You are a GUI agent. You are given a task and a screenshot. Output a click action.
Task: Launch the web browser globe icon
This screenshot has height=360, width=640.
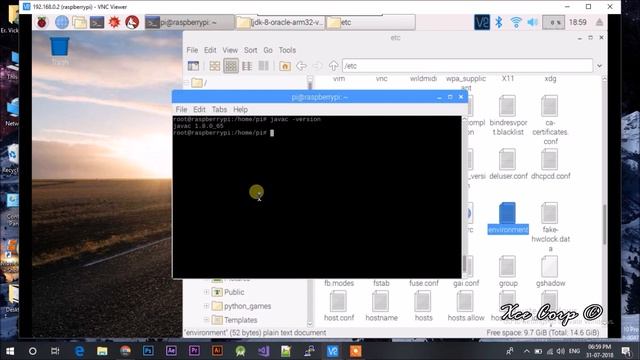[x=62, y=22]
